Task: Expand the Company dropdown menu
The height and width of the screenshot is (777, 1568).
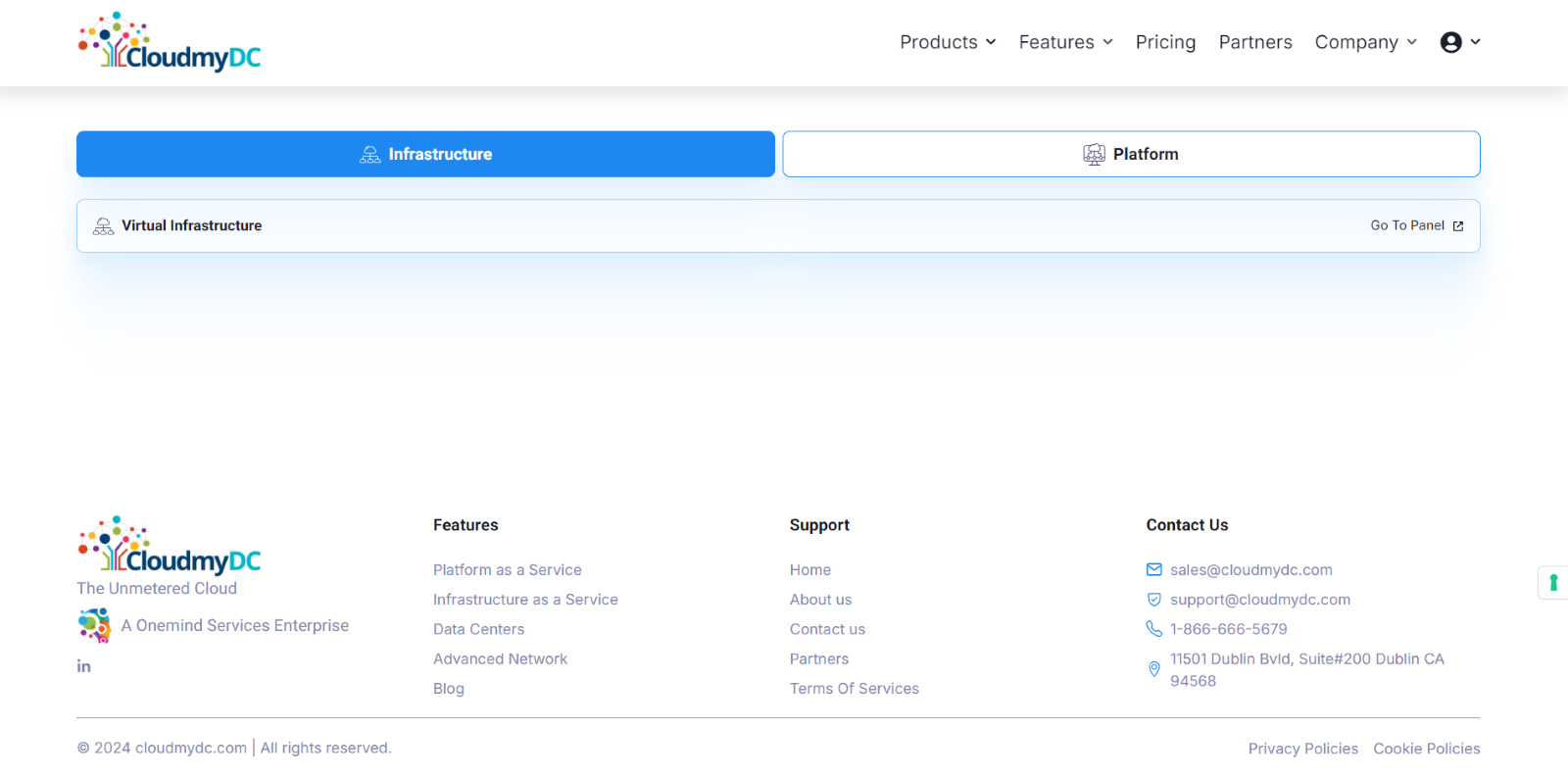Action: 1366,42
